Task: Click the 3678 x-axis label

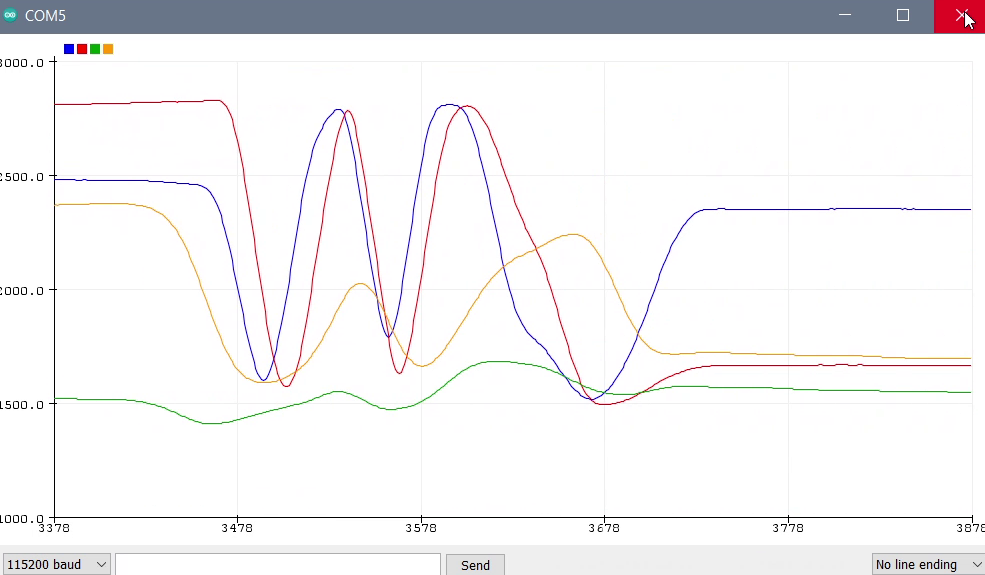Action: [x=604, y=528]
